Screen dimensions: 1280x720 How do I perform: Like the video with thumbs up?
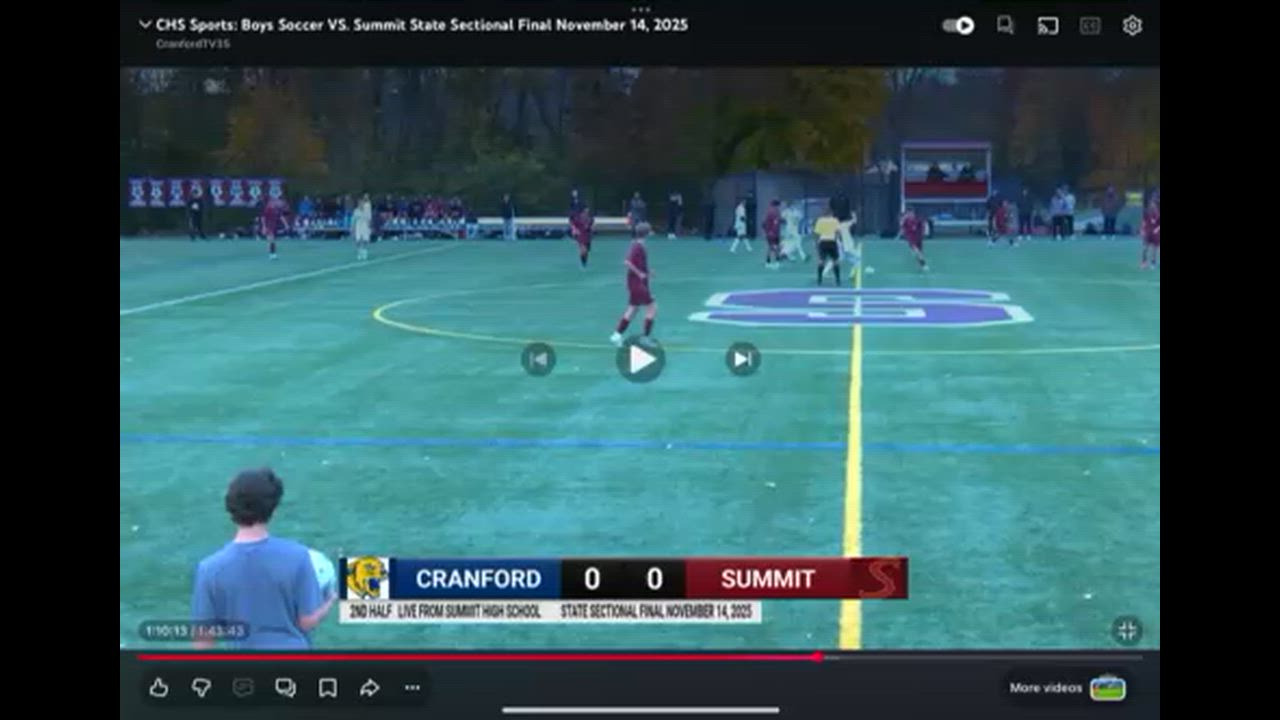158,687
